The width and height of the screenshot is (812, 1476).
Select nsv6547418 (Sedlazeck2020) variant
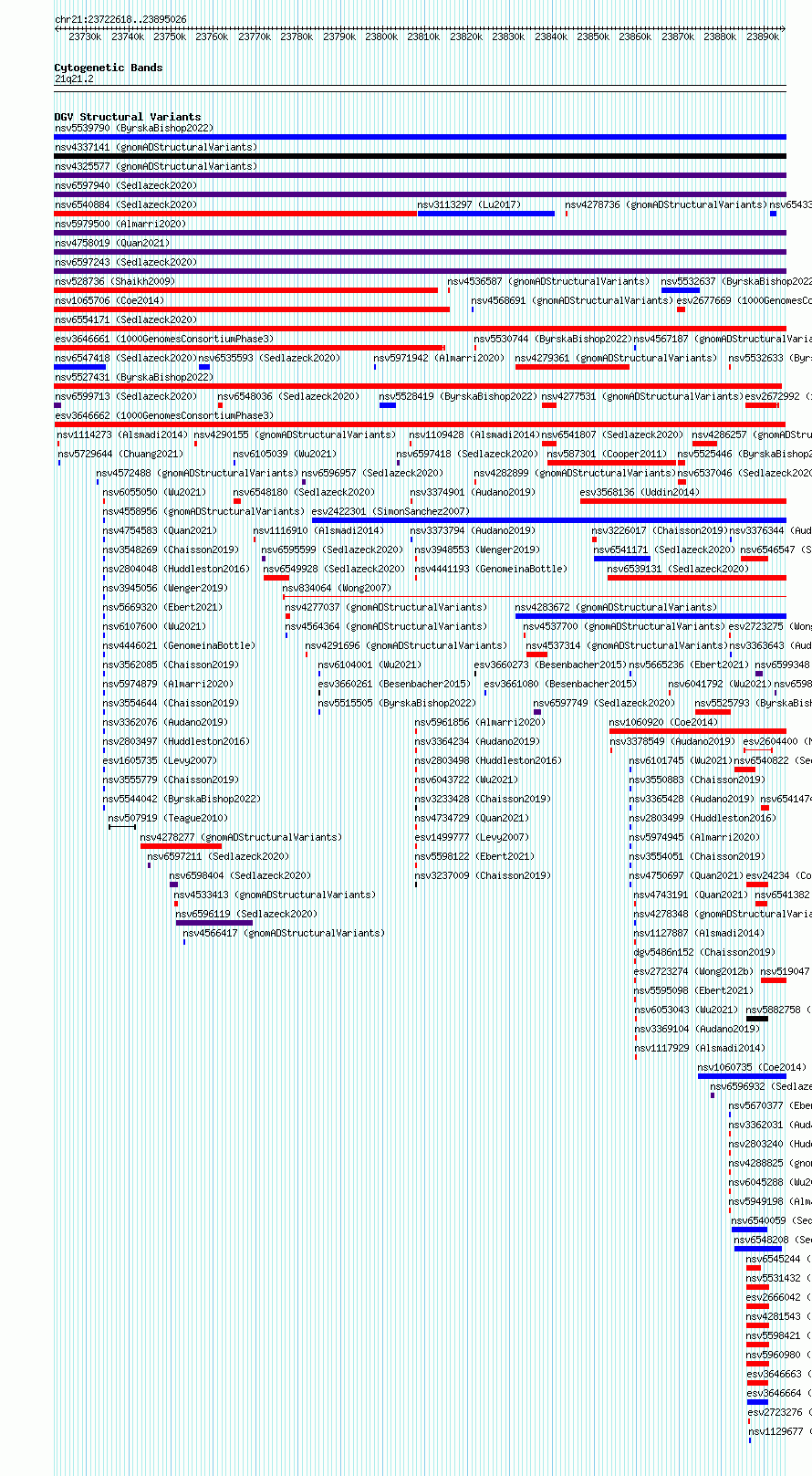125,358
